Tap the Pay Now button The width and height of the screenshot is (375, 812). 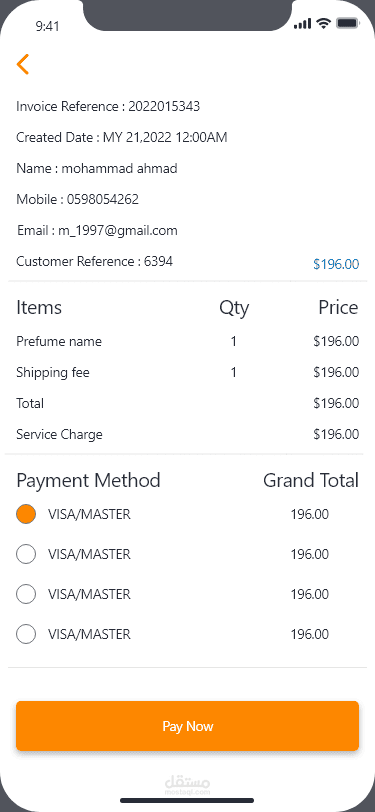pos(188,726)
